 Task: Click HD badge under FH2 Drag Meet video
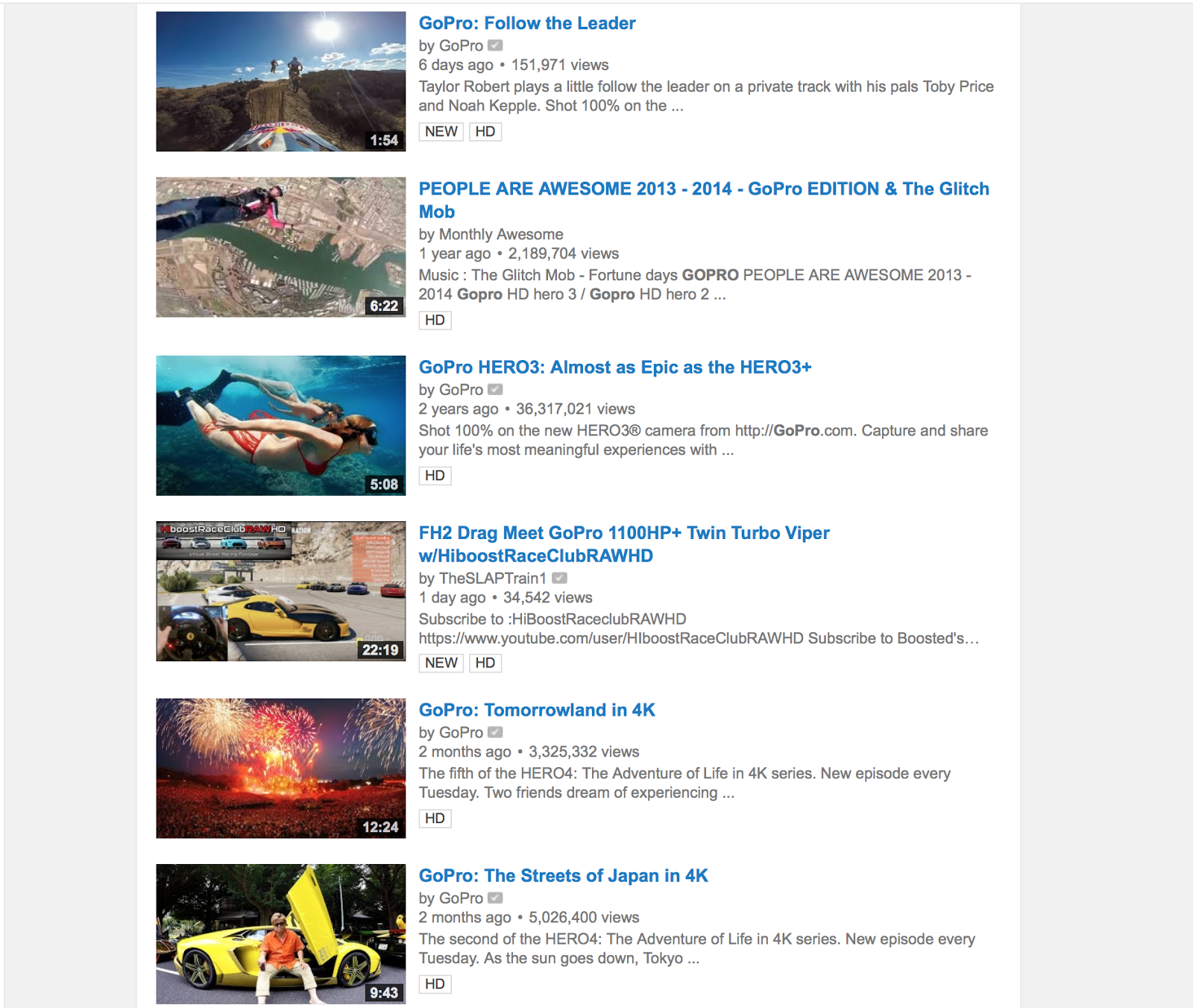485,664
